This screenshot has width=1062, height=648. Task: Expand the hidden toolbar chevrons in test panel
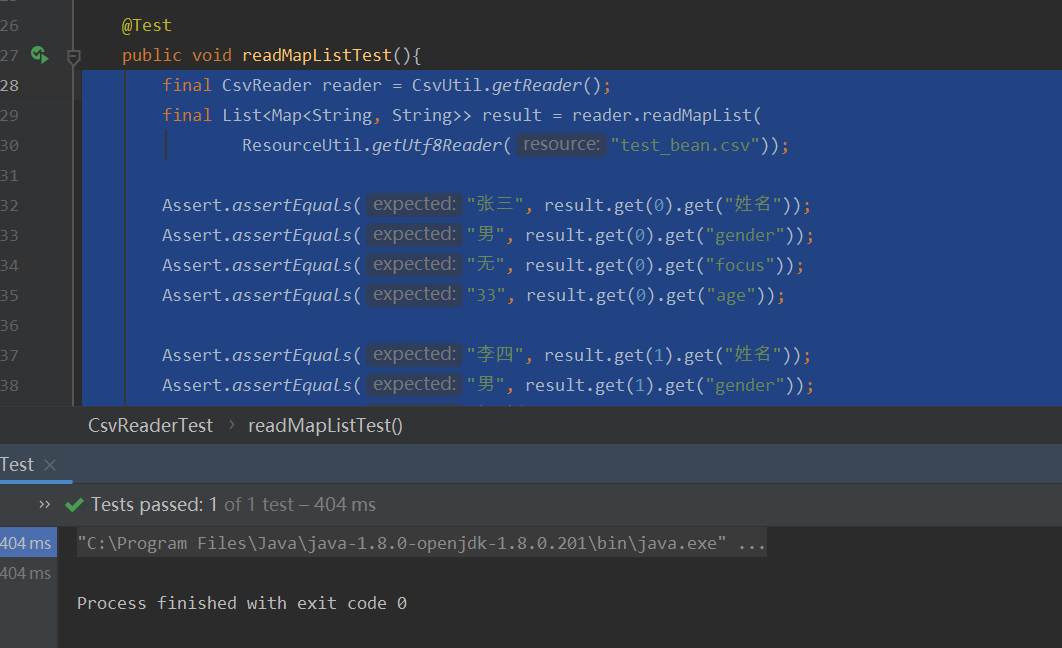(45, 504)
